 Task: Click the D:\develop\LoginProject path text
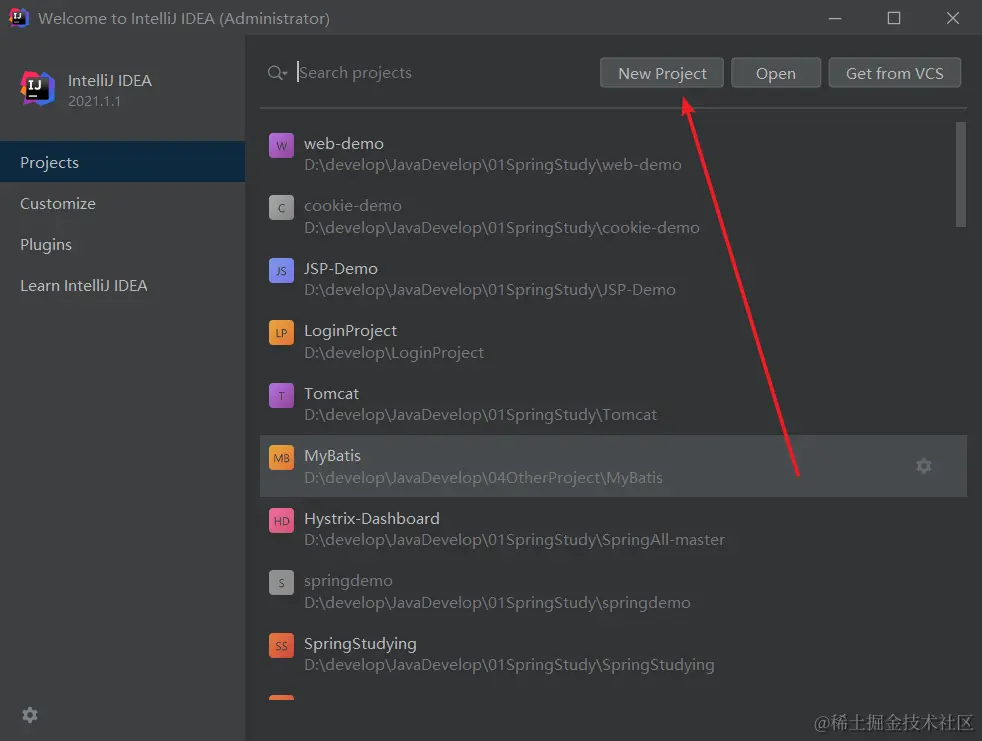394,353
